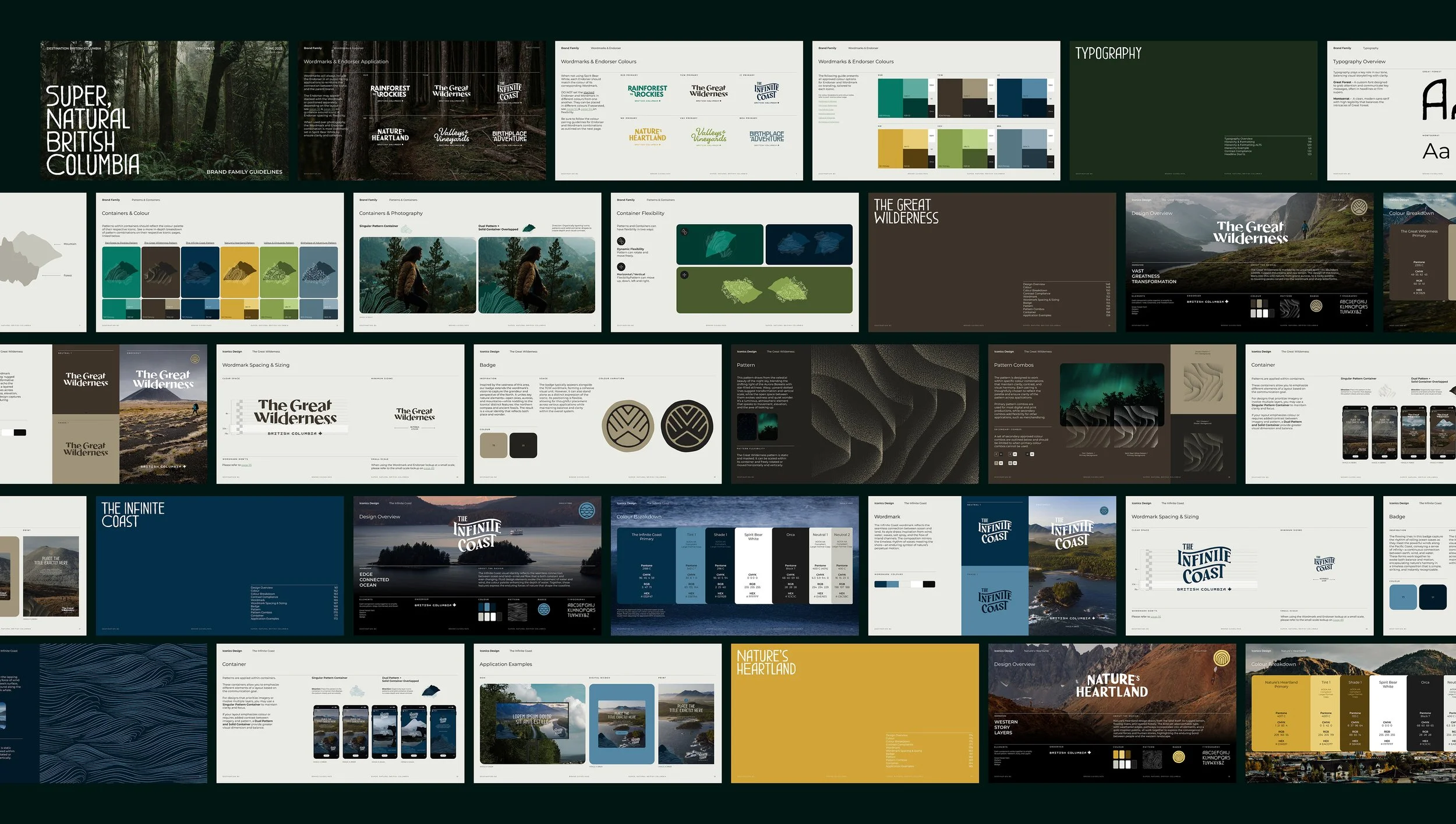Screen dimensions: 1456x824
Task: Select yellow pattern container in Containers & Colour
Action: (239, 272)
